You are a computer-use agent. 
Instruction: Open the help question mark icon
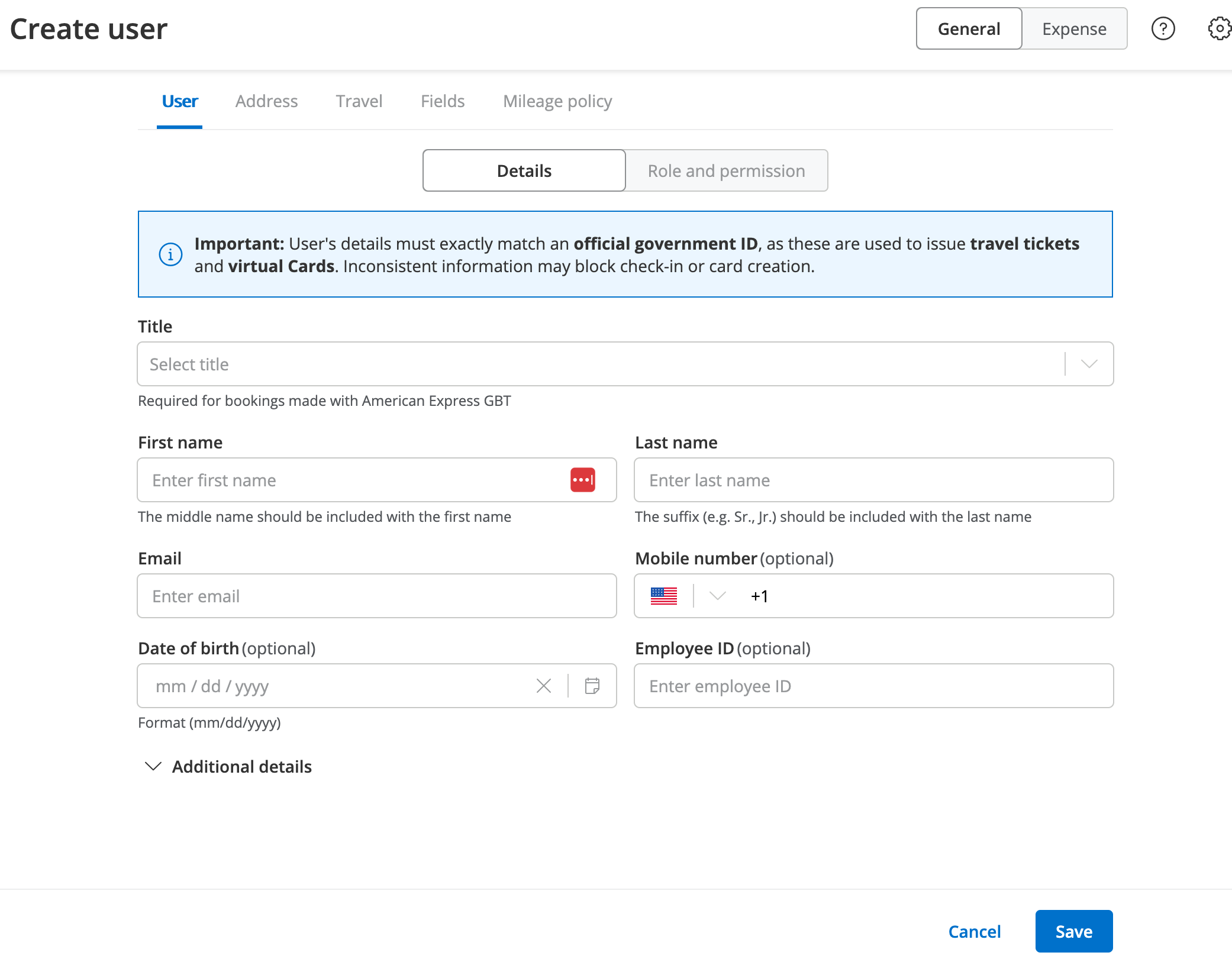click(1163, 28)
